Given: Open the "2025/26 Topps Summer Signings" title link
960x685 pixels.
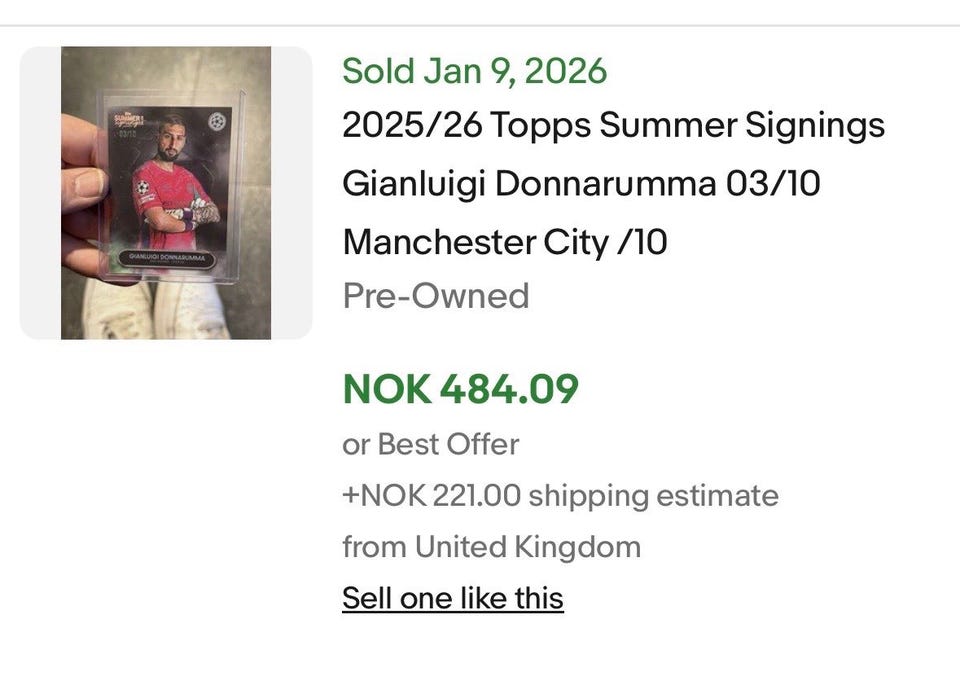Looking at the screenshot, I should [613, 126].
